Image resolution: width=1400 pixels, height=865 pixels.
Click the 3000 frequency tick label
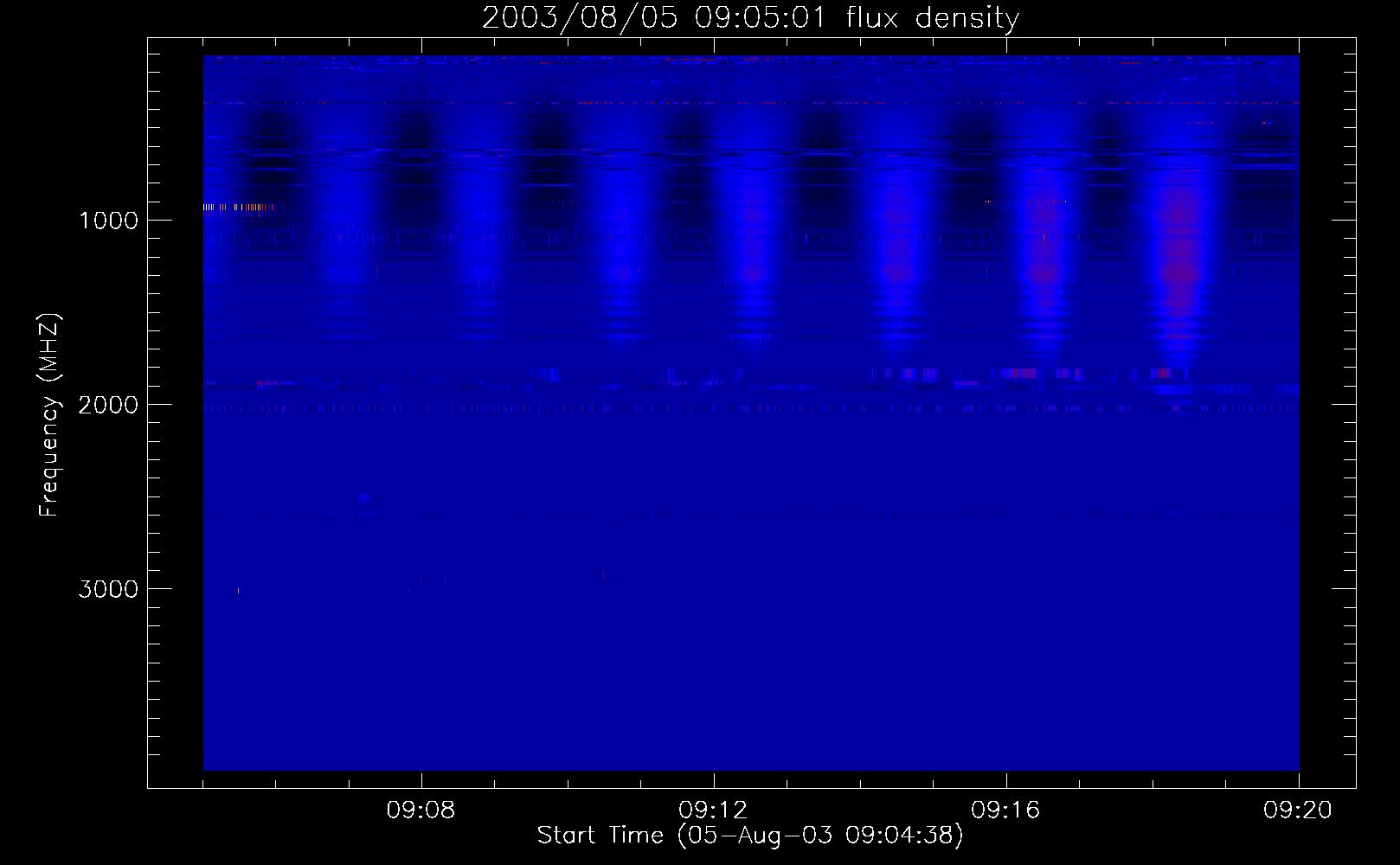click(x=108, y=589)
